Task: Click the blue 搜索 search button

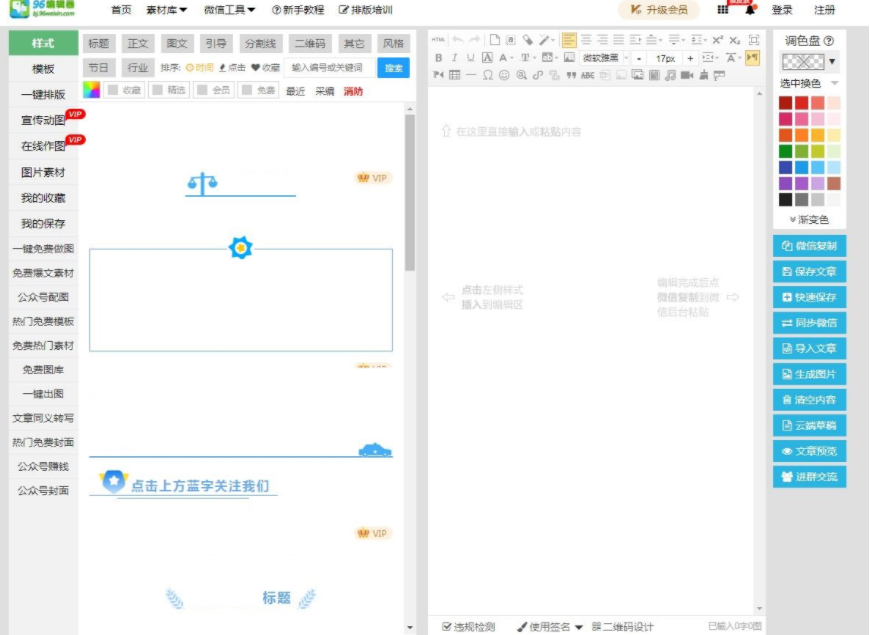Action: [393, 68]
